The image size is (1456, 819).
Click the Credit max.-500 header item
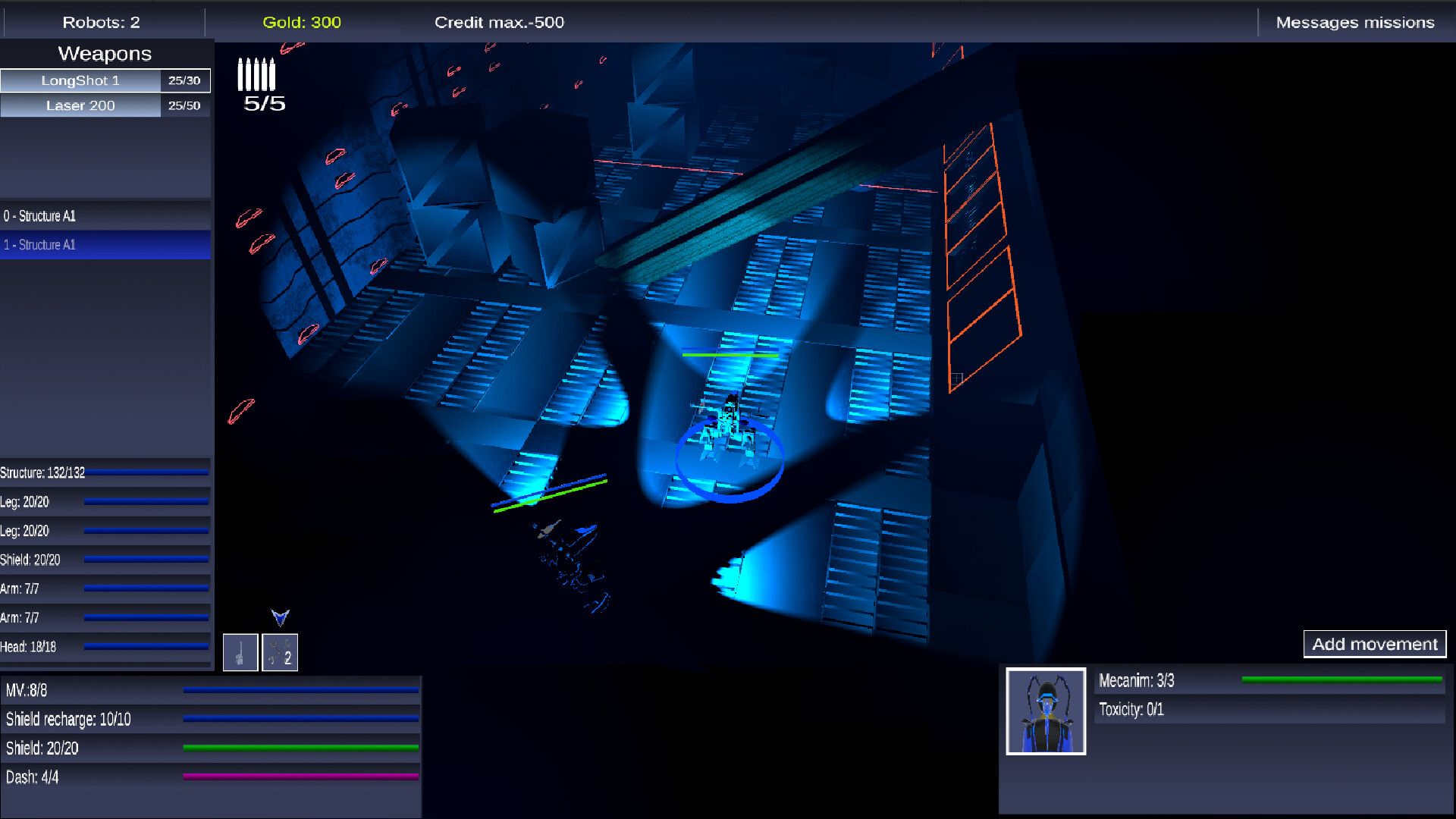(499, 22)
